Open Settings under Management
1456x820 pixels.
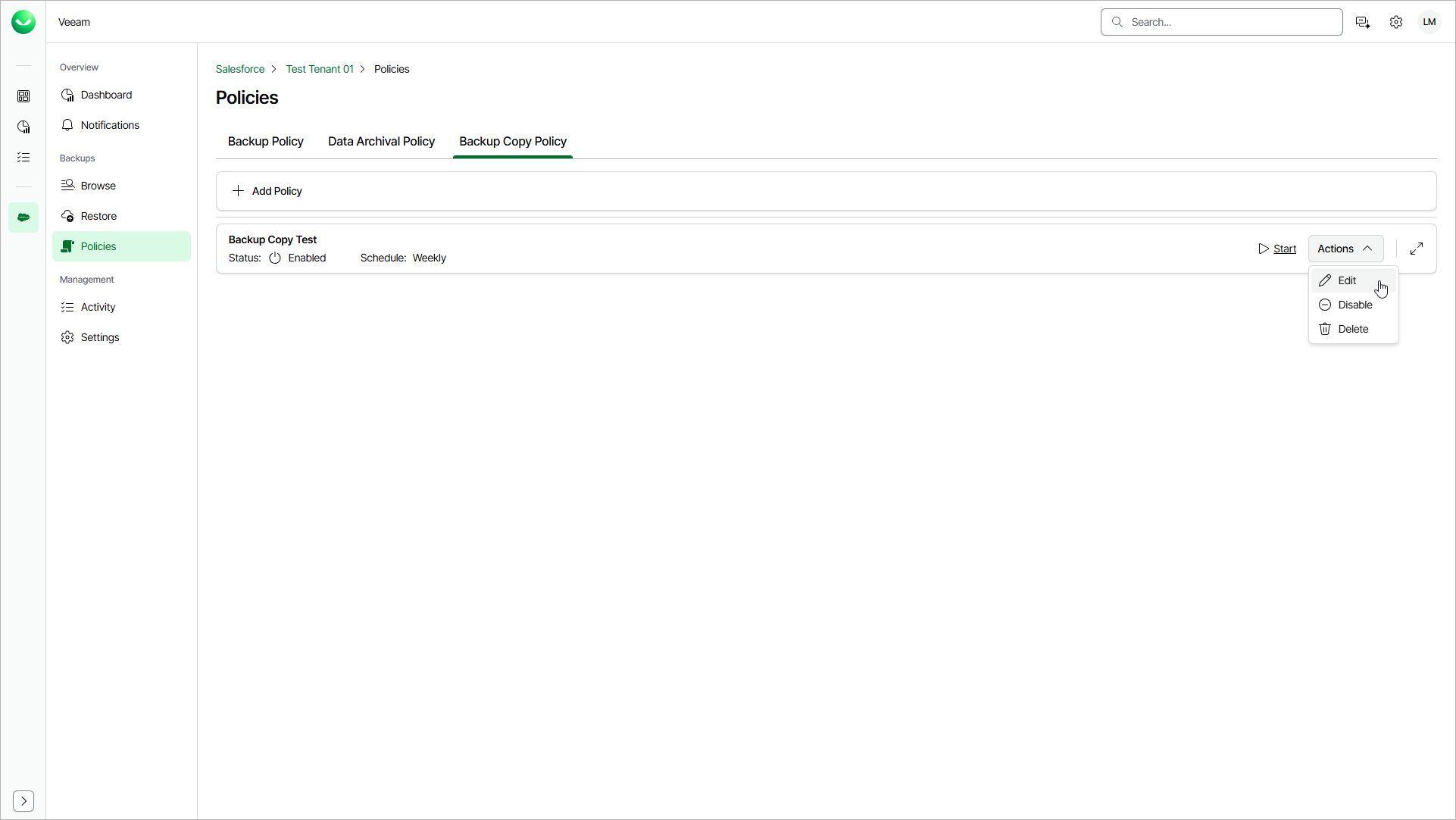point(121,337)
